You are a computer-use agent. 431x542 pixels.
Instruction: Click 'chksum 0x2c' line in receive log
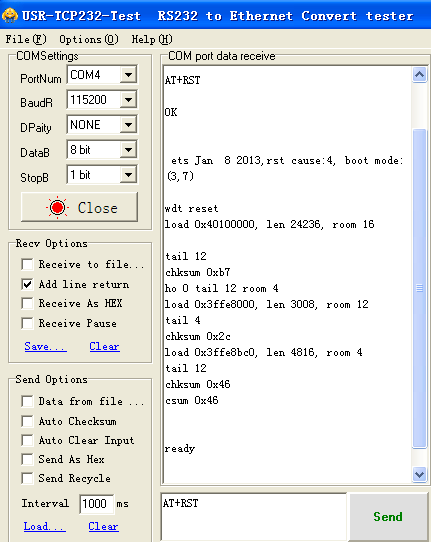[197, 336]
